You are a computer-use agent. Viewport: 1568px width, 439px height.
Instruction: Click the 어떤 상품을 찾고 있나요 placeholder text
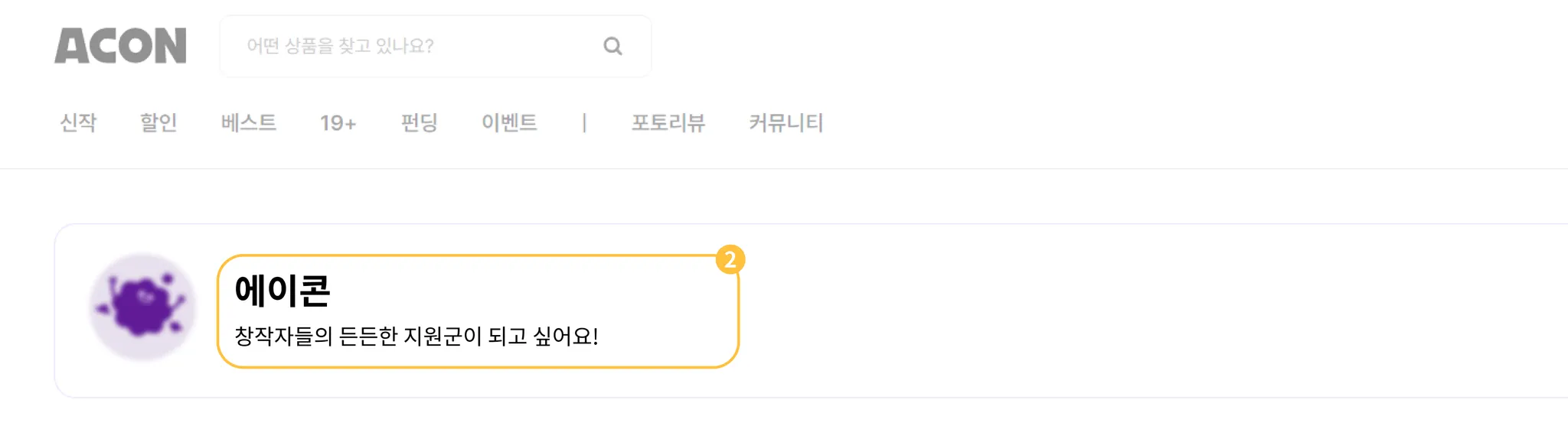[x=340, y=46]
